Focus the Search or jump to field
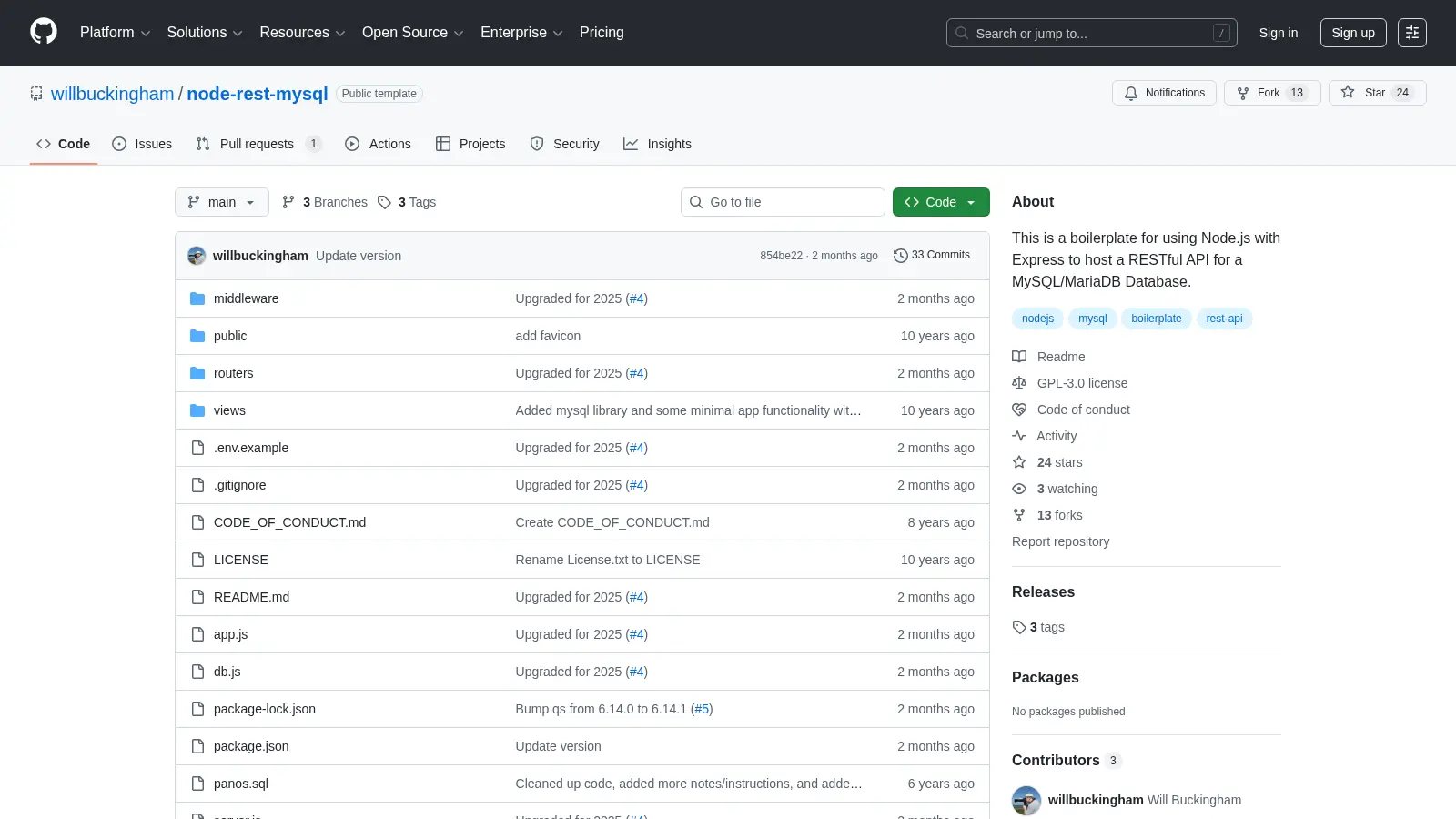The height and width of the screenshot is (819, 1456). point(1092,33)
